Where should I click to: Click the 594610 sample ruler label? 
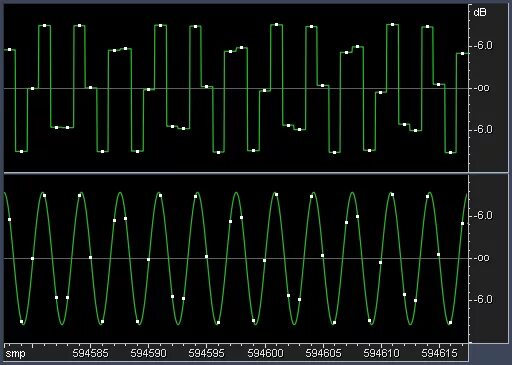click(381, 353)
